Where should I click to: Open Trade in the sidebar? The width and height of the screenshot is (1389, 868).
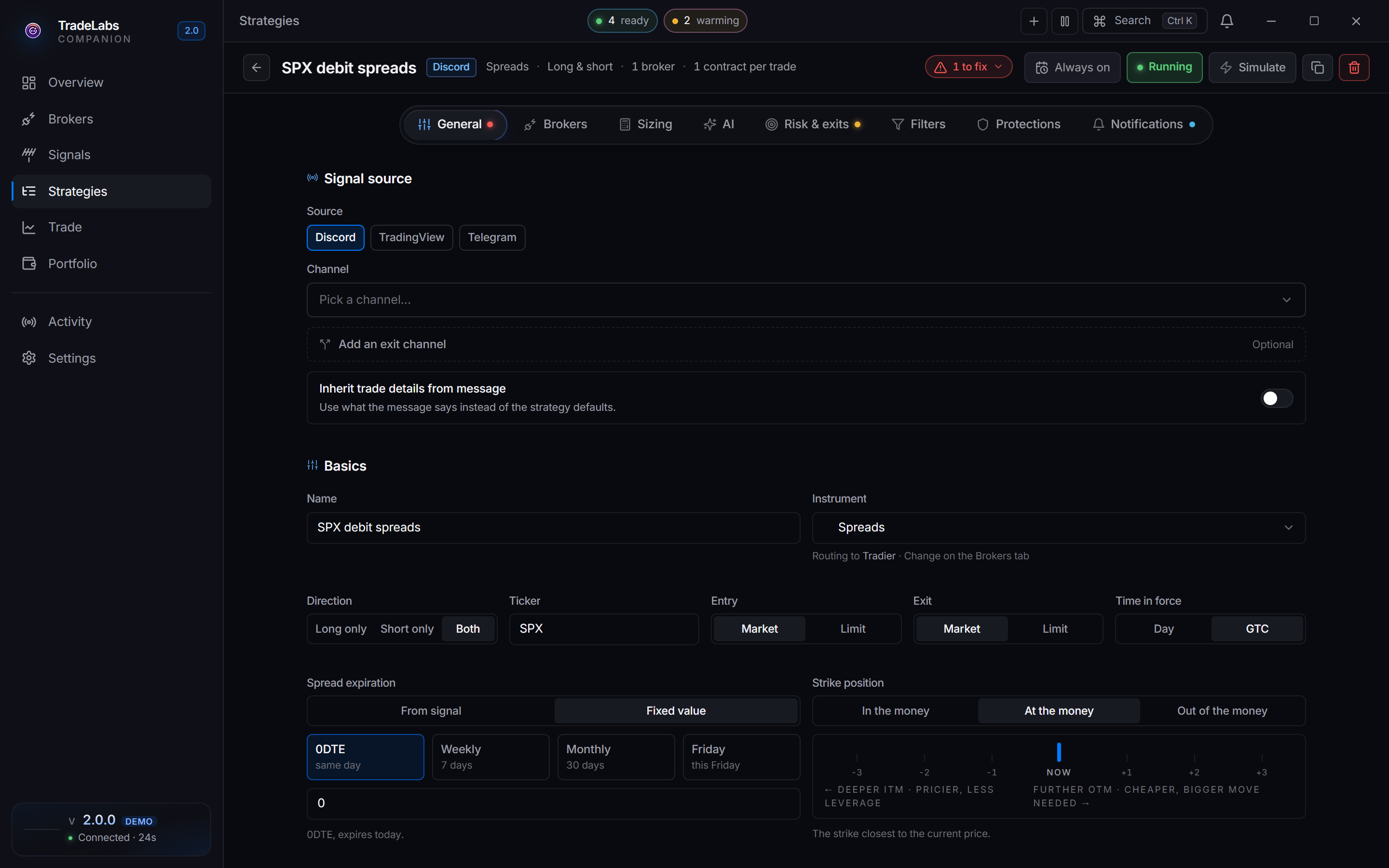(x=111, y=227)
